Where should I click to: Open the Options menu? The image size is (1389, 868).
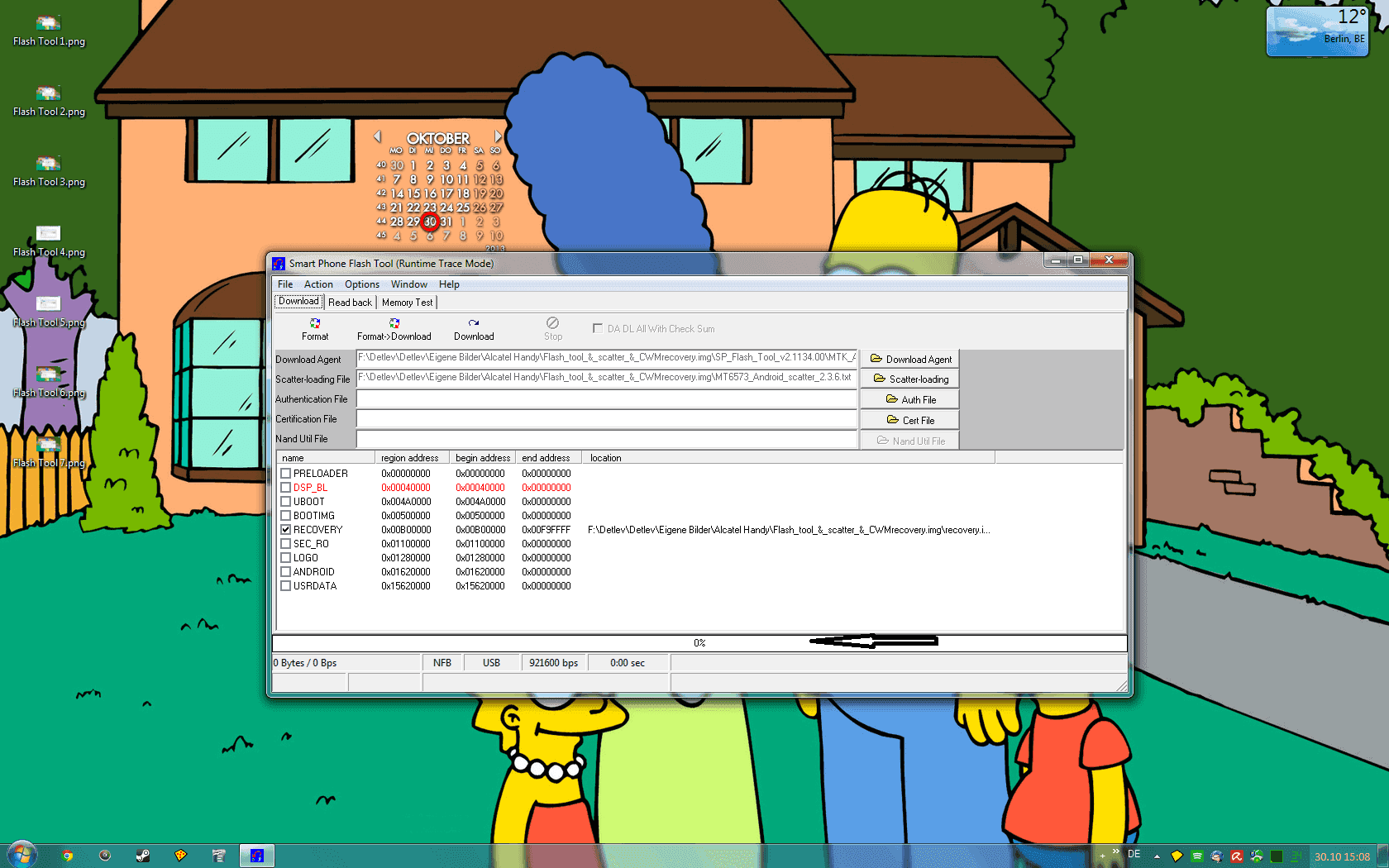point(362,284)
